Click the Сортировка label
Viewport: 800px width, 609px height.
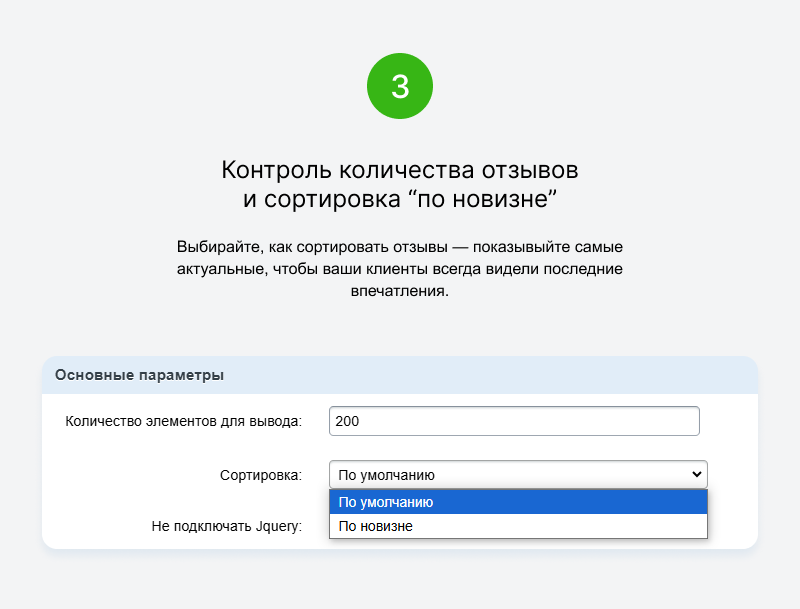261,475
